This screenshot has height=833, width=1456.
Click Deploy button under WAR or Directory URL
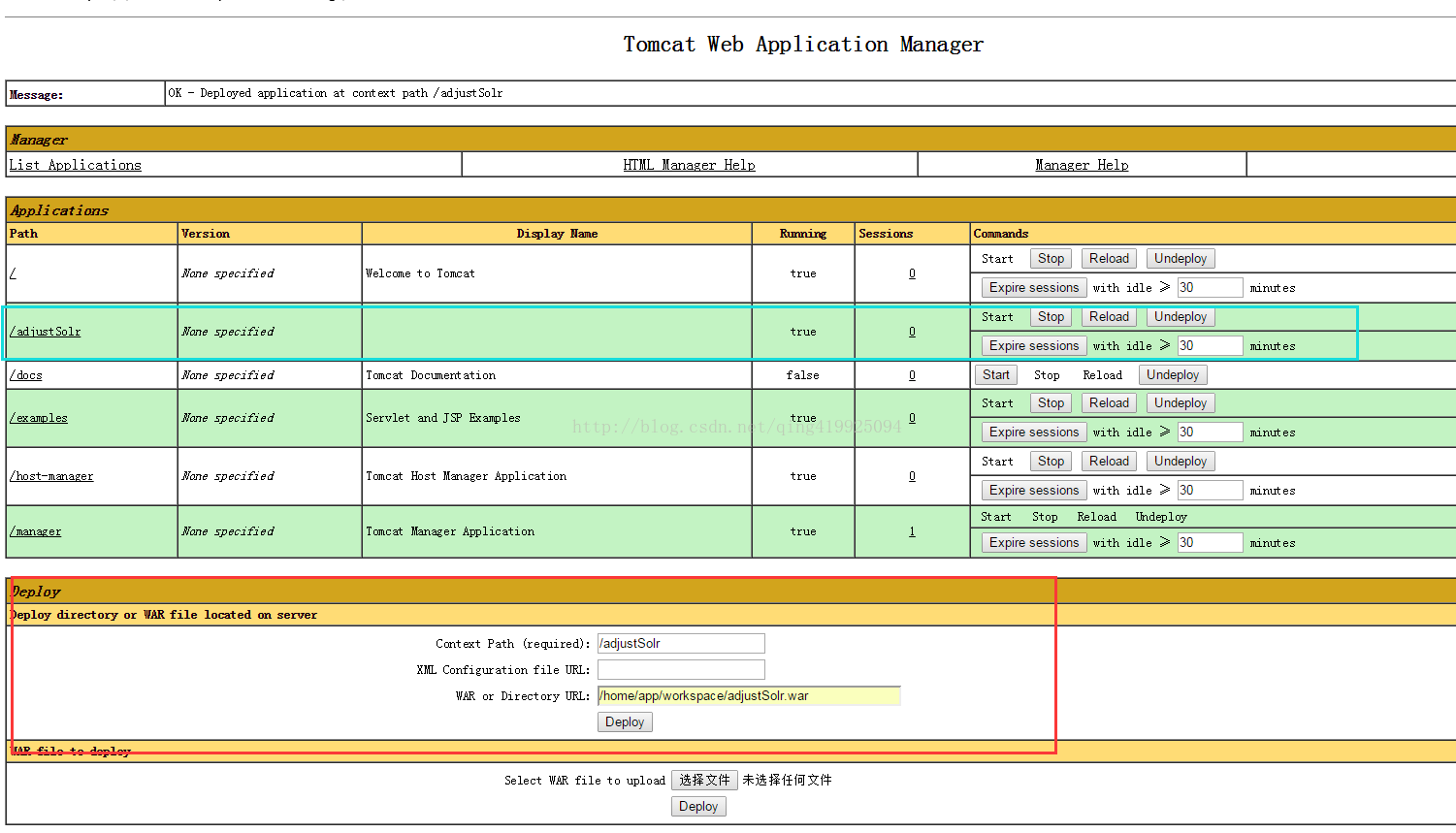tap(625, 722)
